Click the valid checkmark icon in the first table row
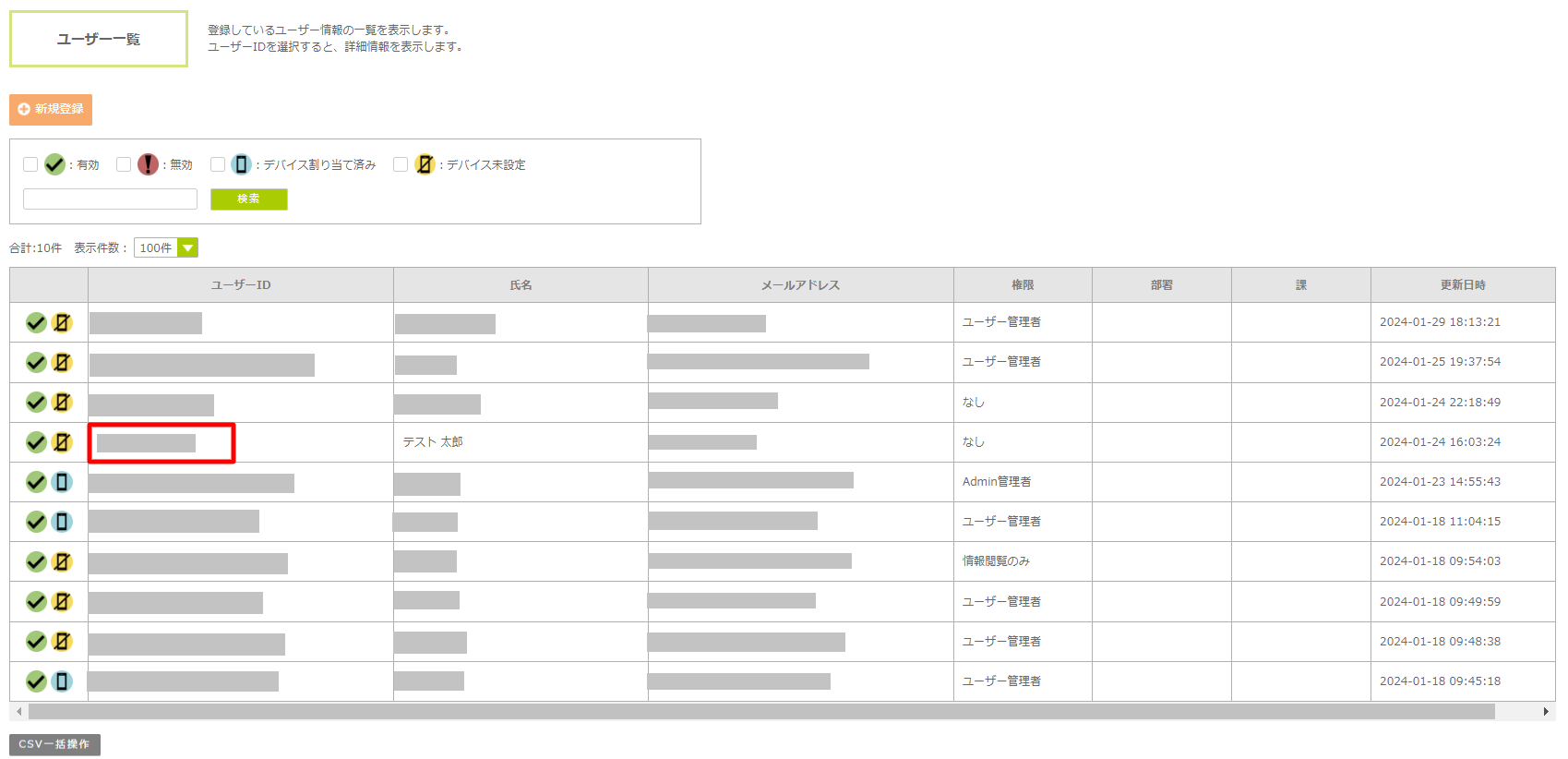This screenshot has height=759, width=1568. pyautogui.click(x=36, y=322)
